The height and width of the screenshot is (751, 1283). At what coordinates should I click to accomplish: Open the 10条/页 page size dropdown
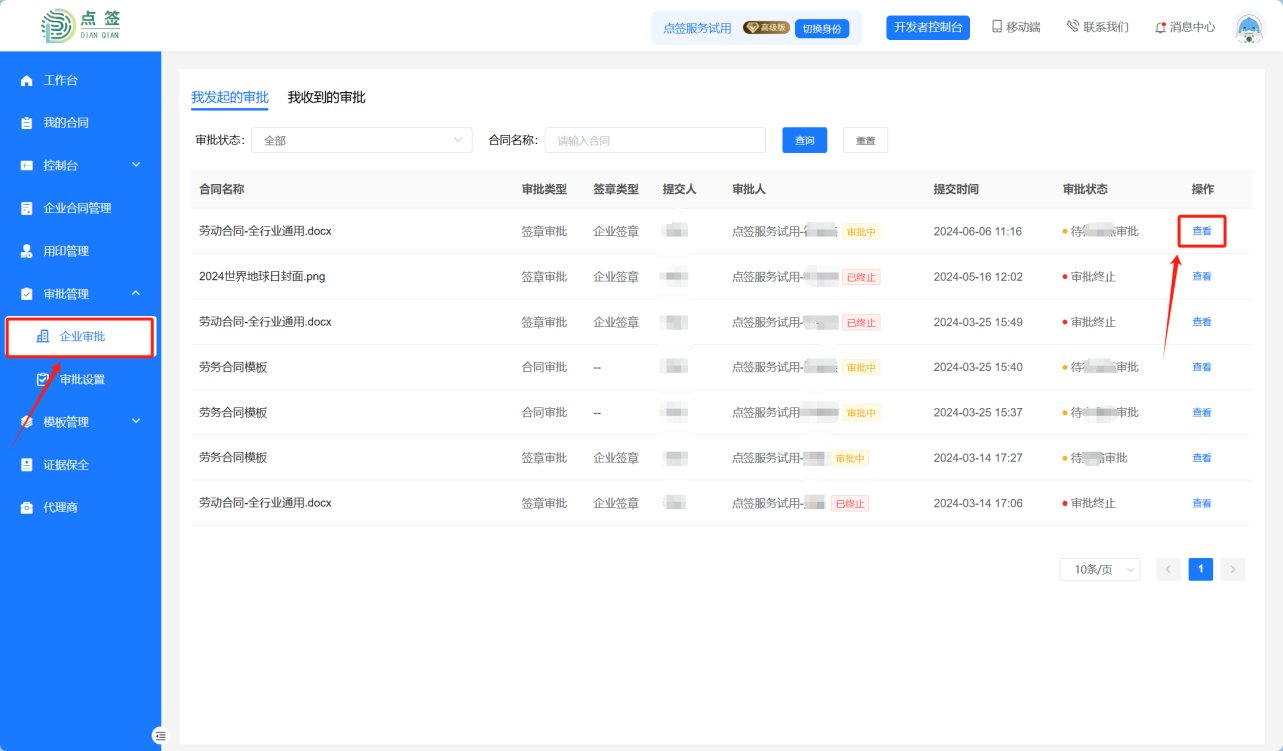click(1099, 569)
